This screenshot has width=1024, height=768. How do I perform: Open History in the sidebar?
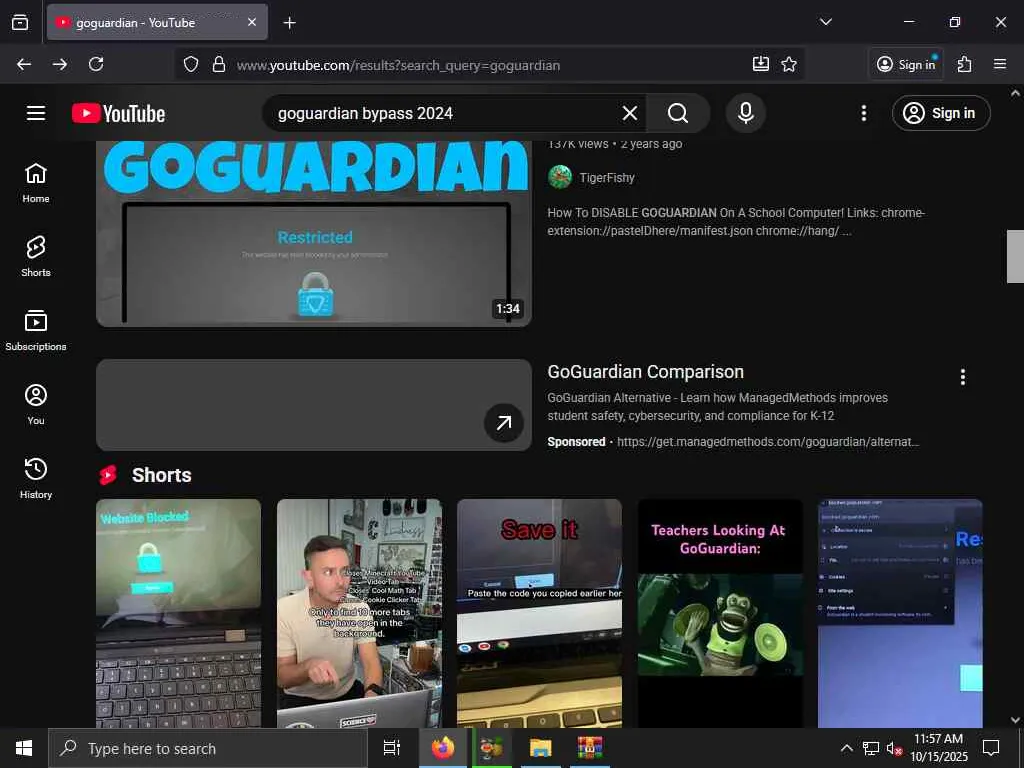[36, 477]
